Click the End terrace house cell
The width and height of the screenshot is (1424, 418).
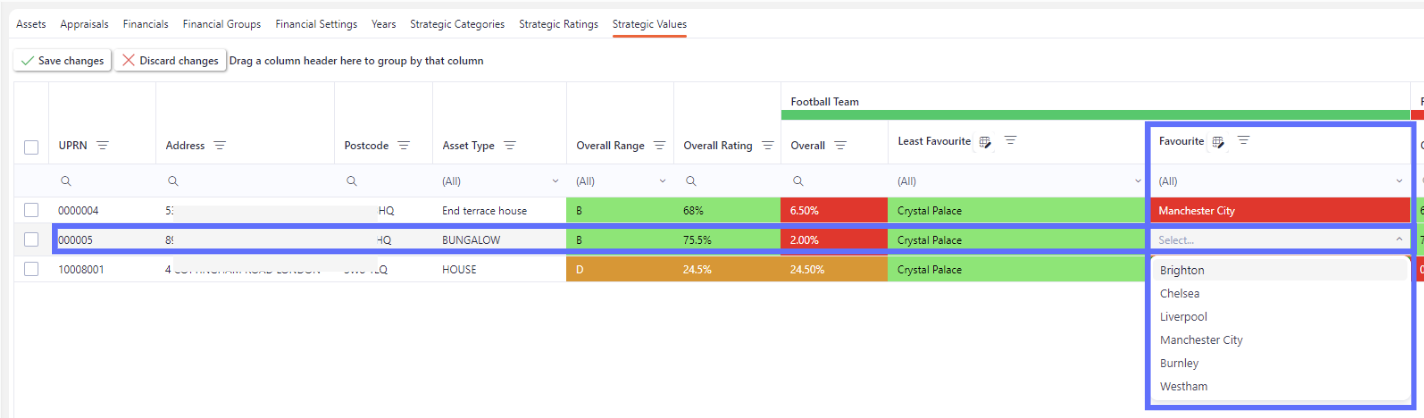(499, 211)
